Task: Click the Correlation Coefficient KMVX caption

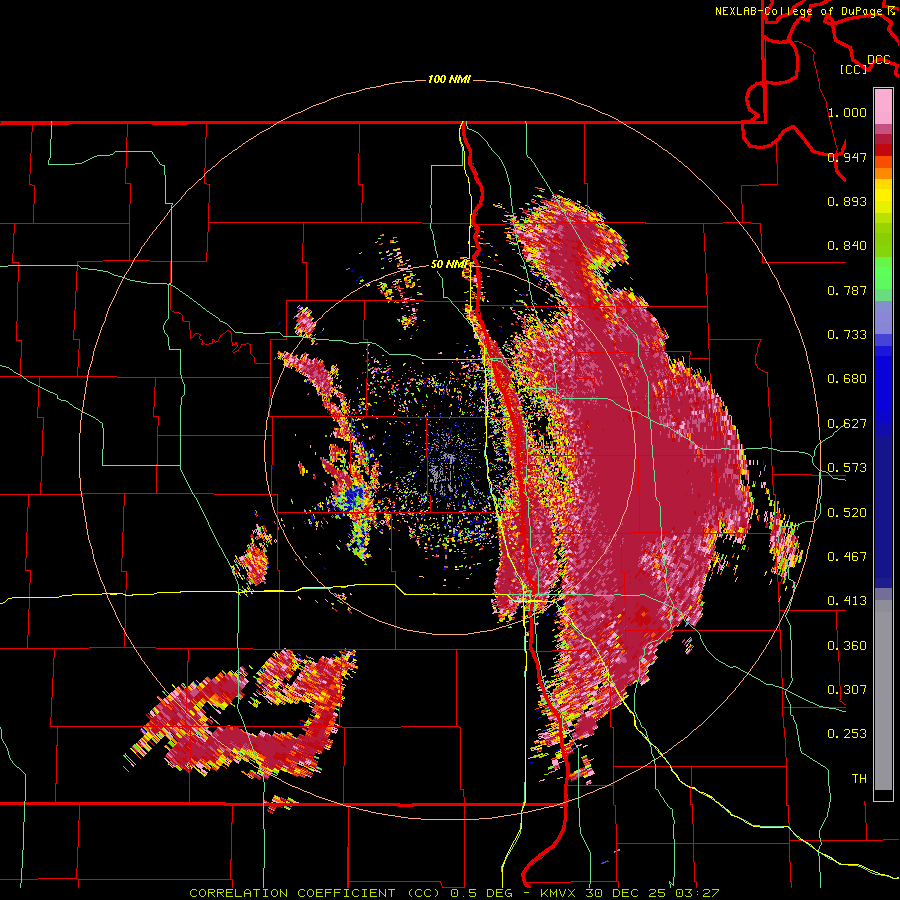Action: (x=454, y=893)
